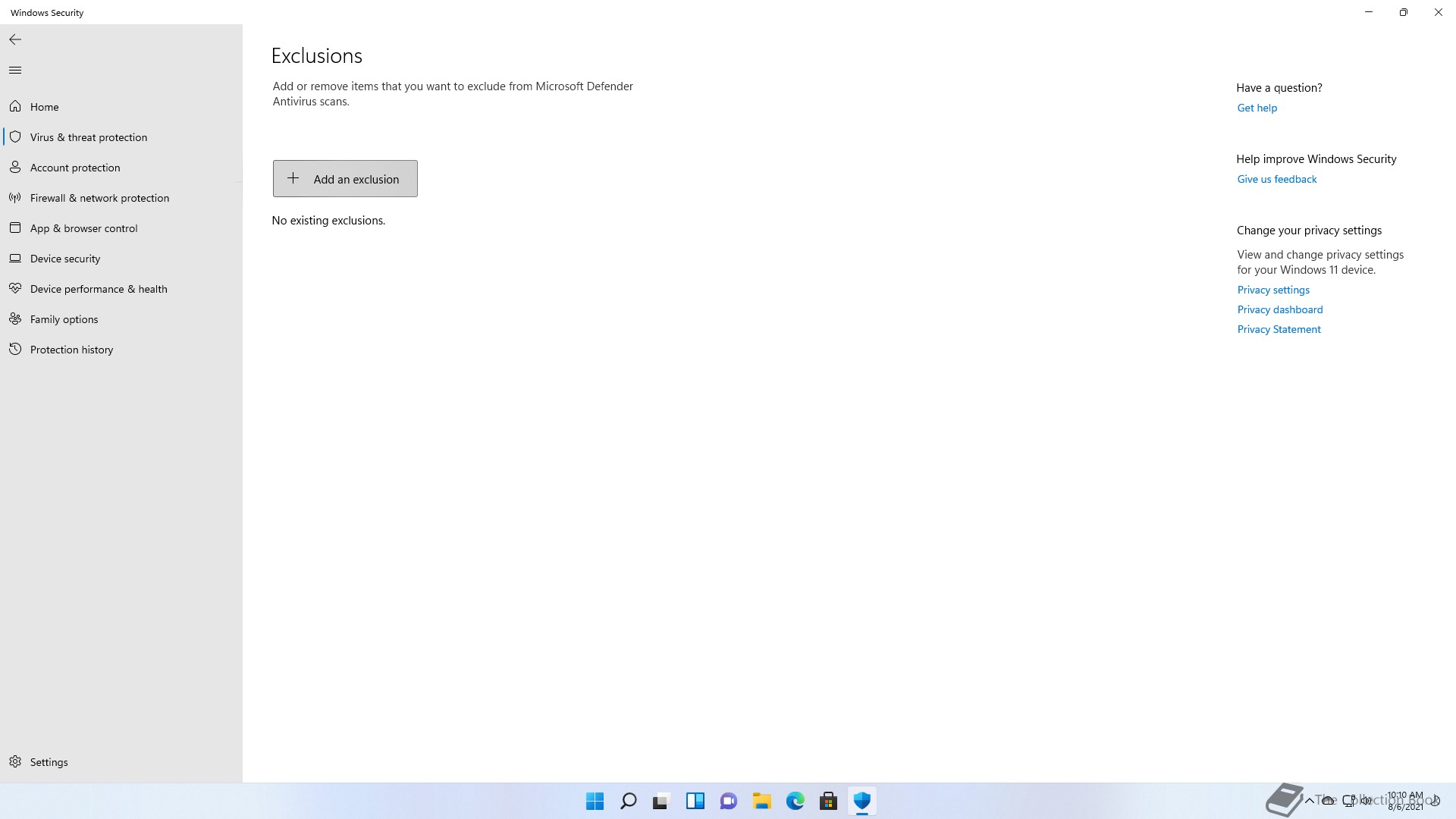Click Give us feedback link

[1277, 179]
